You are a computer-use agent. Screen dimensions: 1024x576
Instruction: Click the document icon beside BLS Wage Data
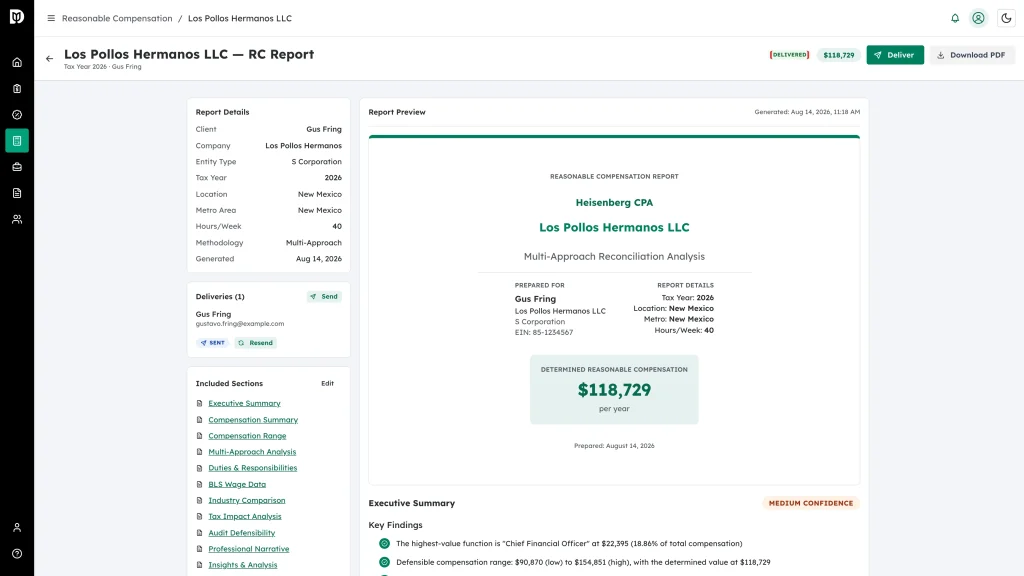[x=199, y=485]
